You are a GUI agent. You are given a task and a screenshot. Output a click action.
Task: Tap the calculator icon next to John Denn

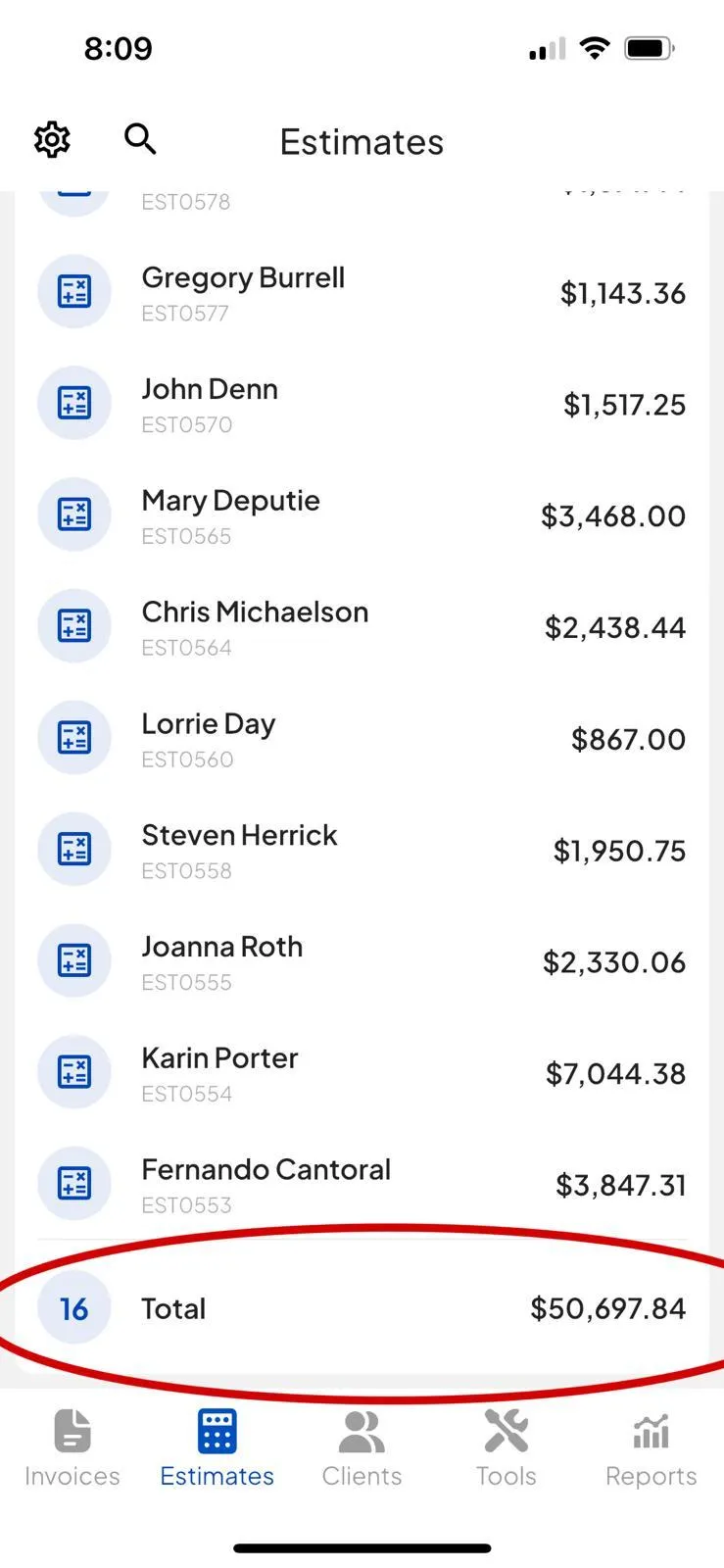click(74, 403)
